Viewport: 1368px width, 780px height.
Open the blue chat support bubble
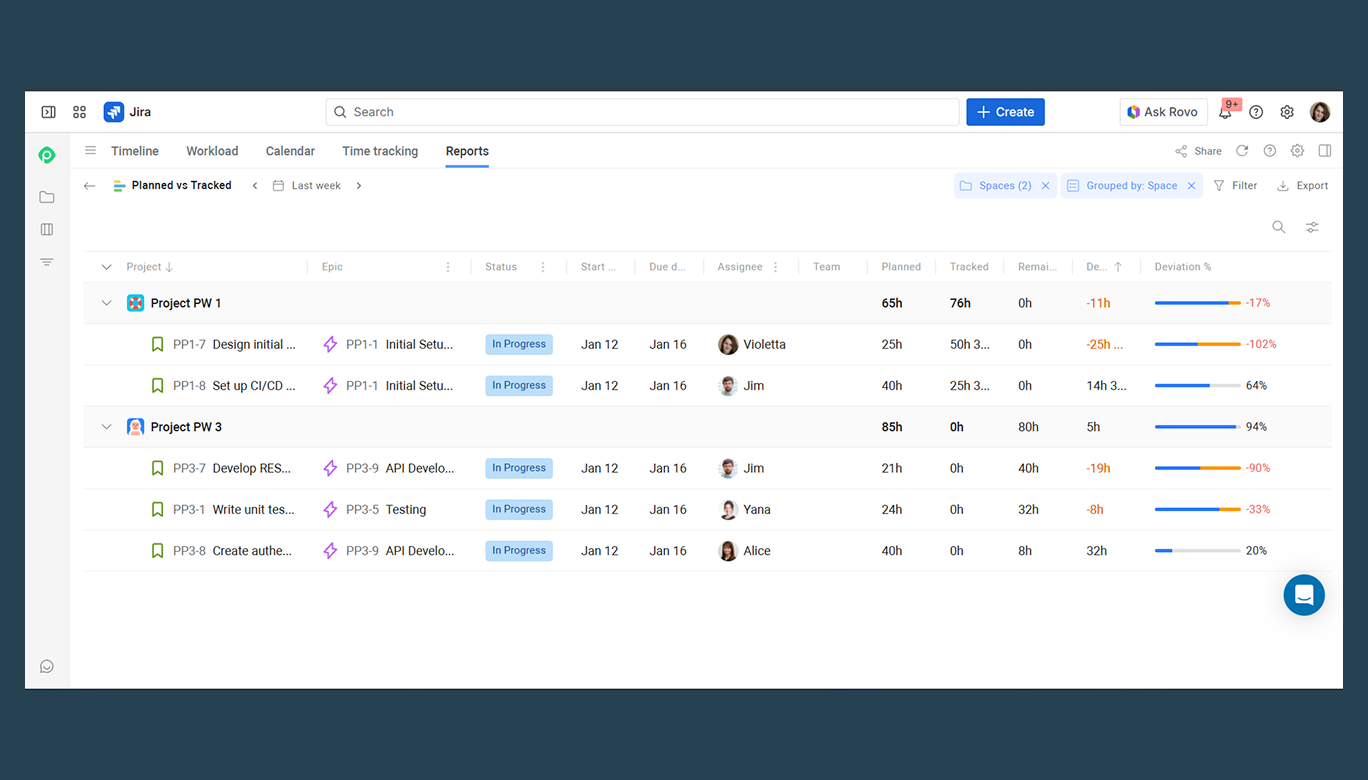point(1304,595)
